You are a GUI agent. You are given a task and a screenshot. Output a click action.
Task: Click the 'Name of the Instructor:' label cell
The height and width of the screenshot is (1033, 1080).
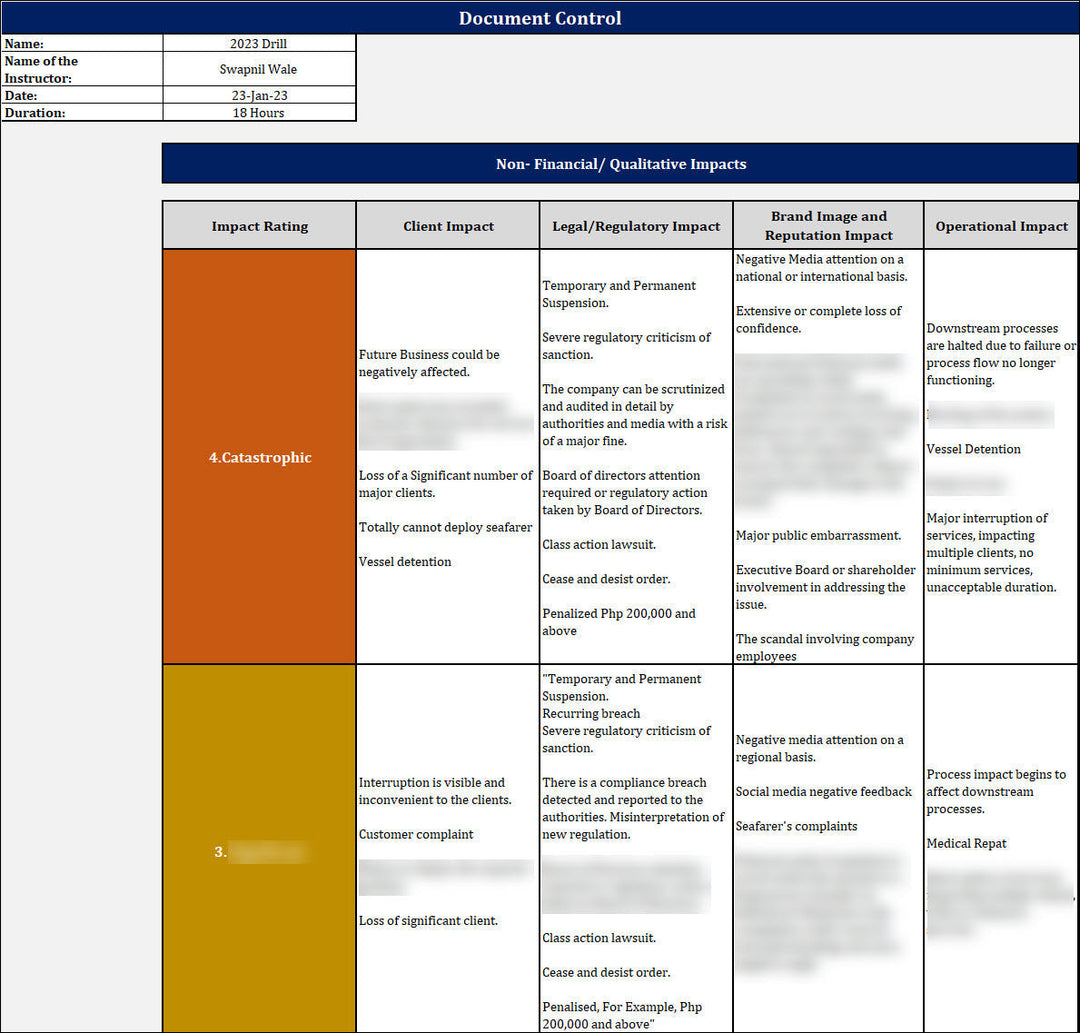[x=82, y=69]
